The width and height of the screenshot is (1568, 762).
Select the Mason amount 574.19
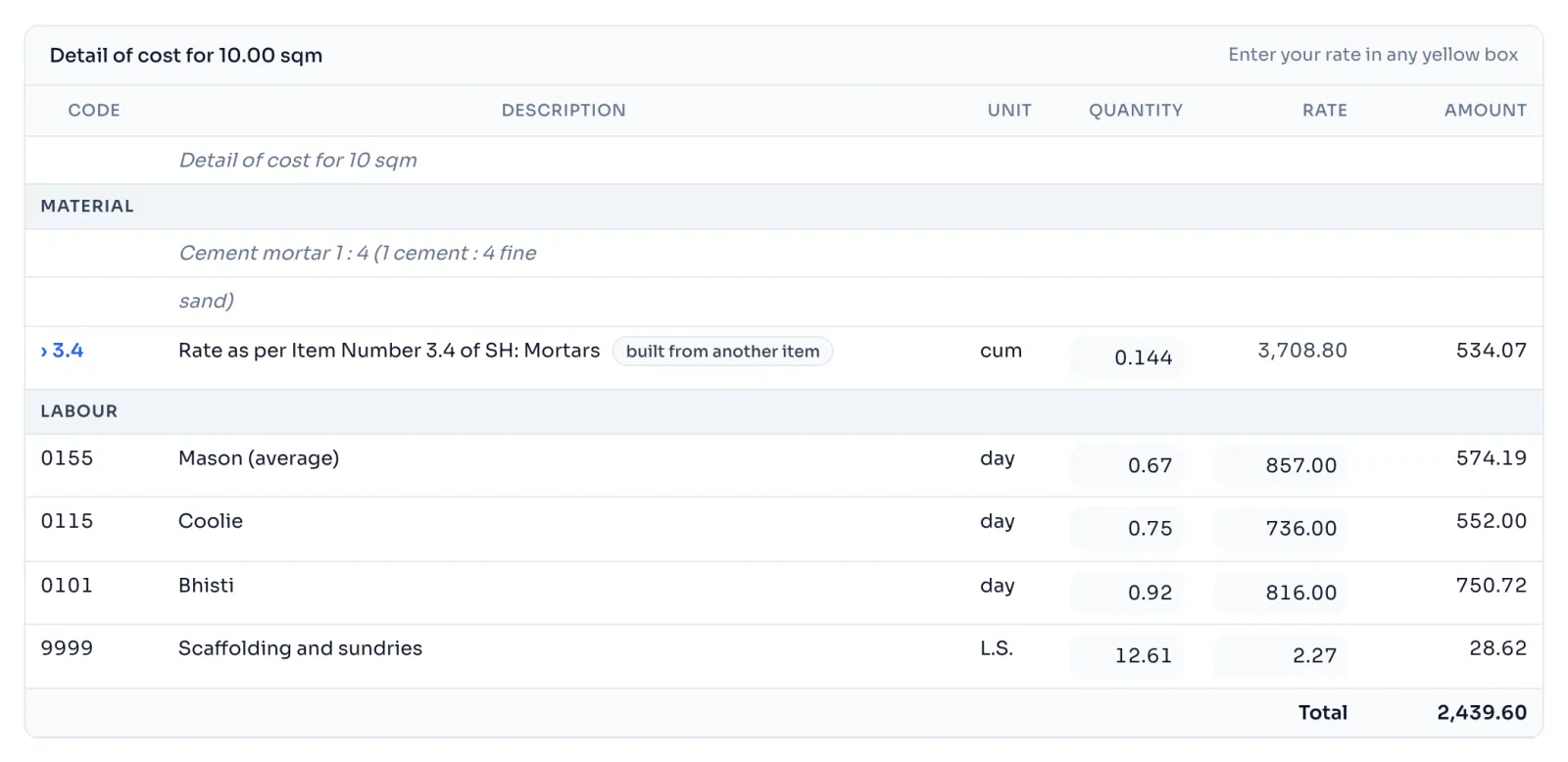click(x=1492, y=458)
